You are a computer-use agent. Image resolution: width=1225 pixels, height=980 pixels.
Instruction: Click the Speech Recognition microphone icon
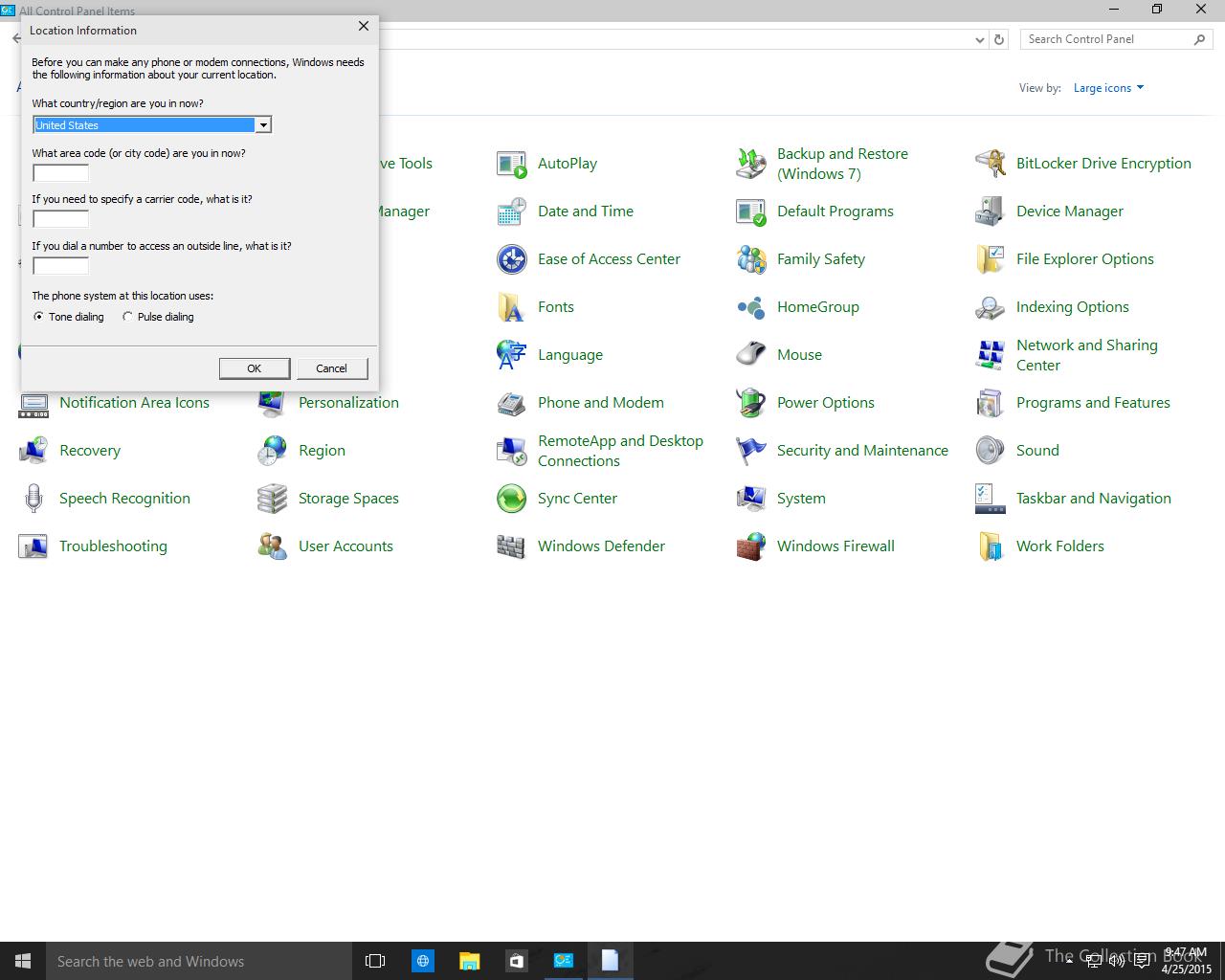tap(33, 499)
